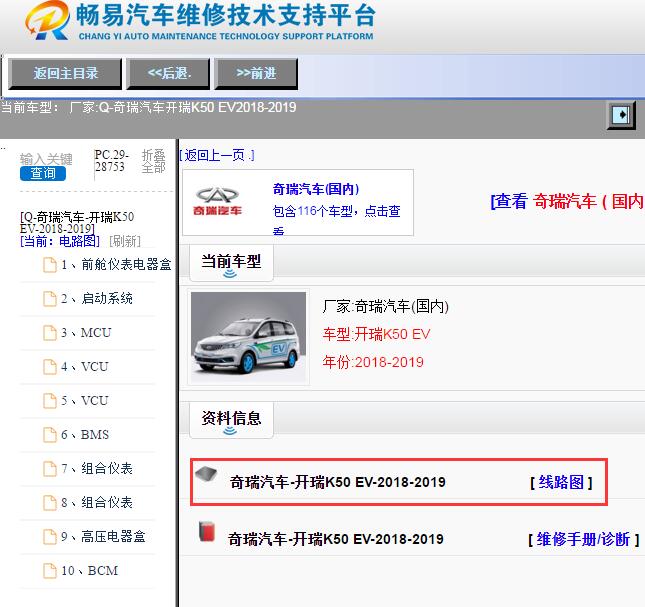The image size is (645, 607).
Task: Select the 资料信息 tab
Action: pos(231,420)
